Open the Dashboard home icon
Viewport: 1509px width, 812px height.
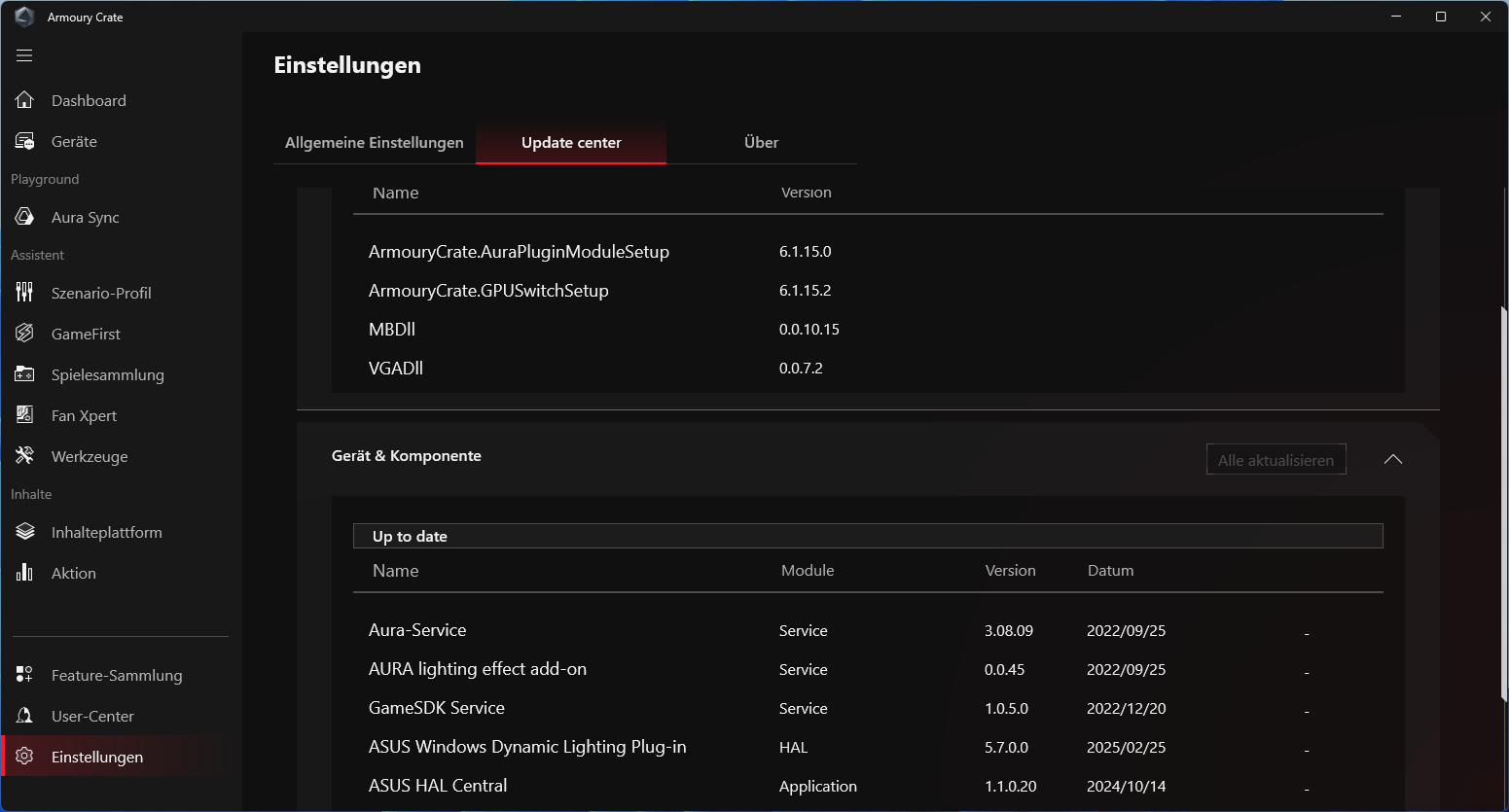(x=25, y=100)
